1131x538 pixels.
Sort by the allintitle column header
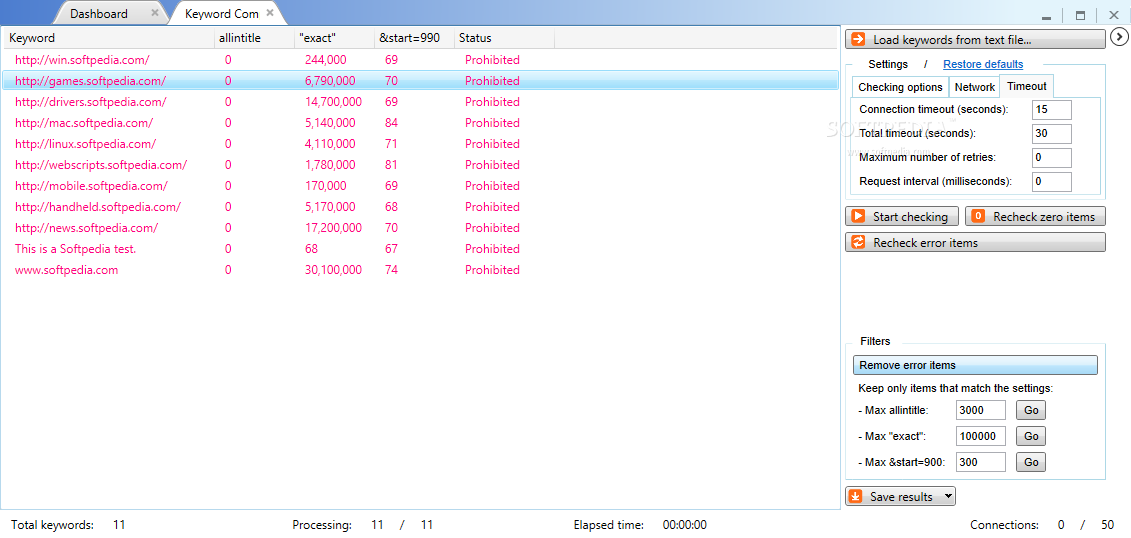click(254, 38)
